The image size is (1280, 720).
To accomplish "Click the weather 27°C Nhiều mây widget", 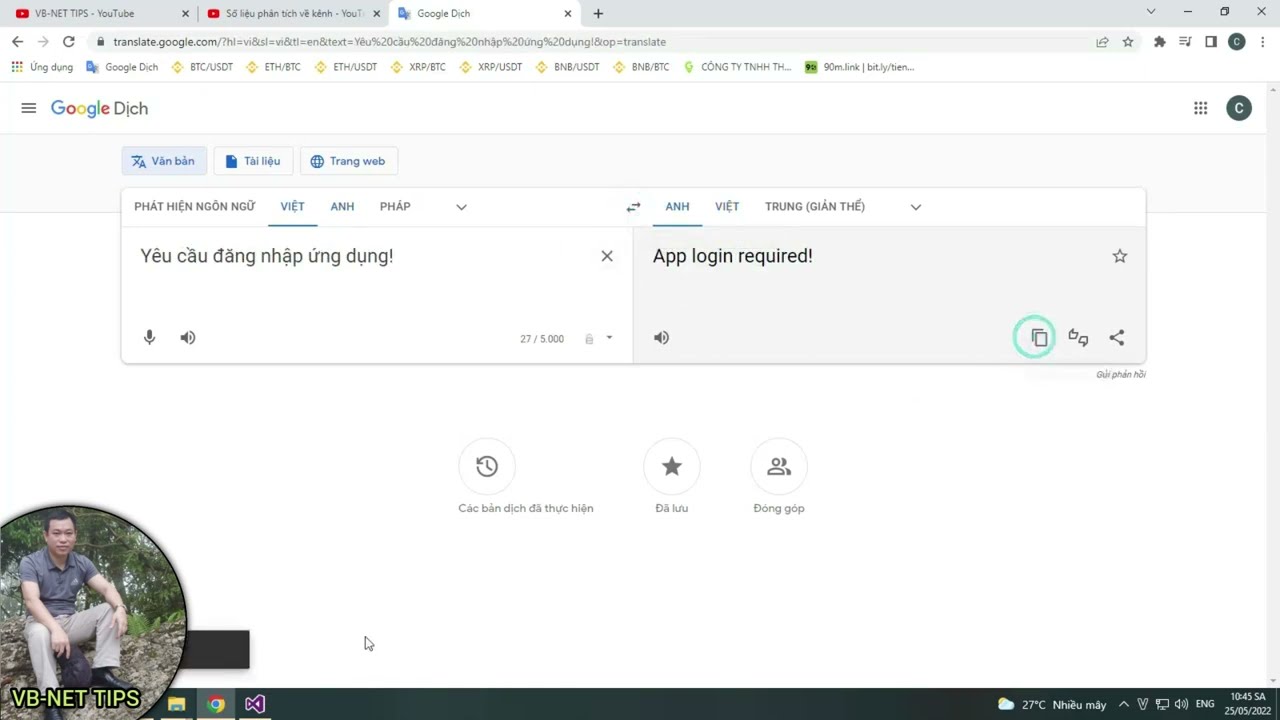I will [x=1052, y=704].
